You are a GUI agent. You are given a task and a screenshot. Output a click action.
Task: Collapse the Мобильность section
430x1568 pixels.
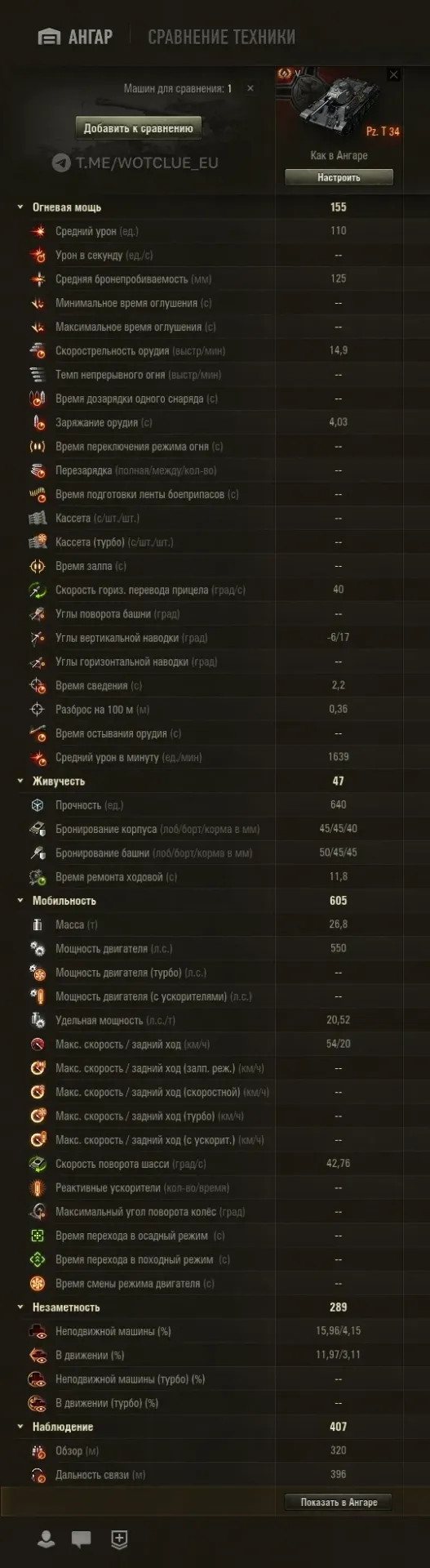click(x=20, y=901)
